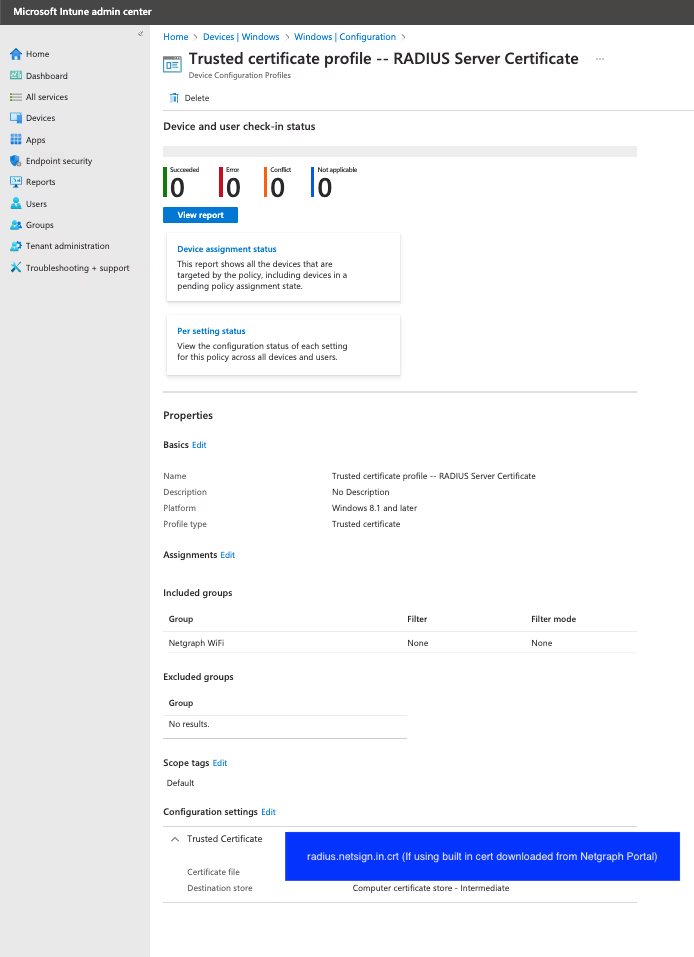This screenshot has width=694, height=957.
Task: Open the Per setting status report
Action: 211,331
